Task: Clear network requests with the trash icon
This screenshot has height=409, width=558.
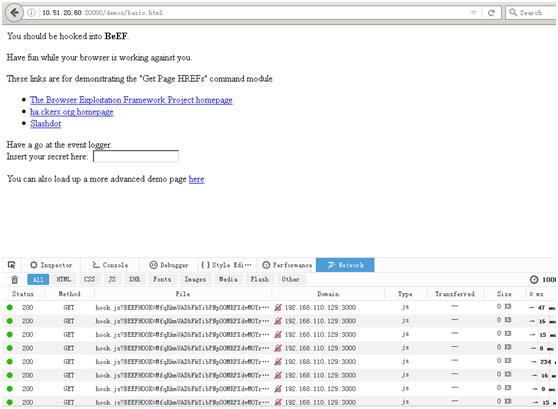Action: tap(15, 280)
